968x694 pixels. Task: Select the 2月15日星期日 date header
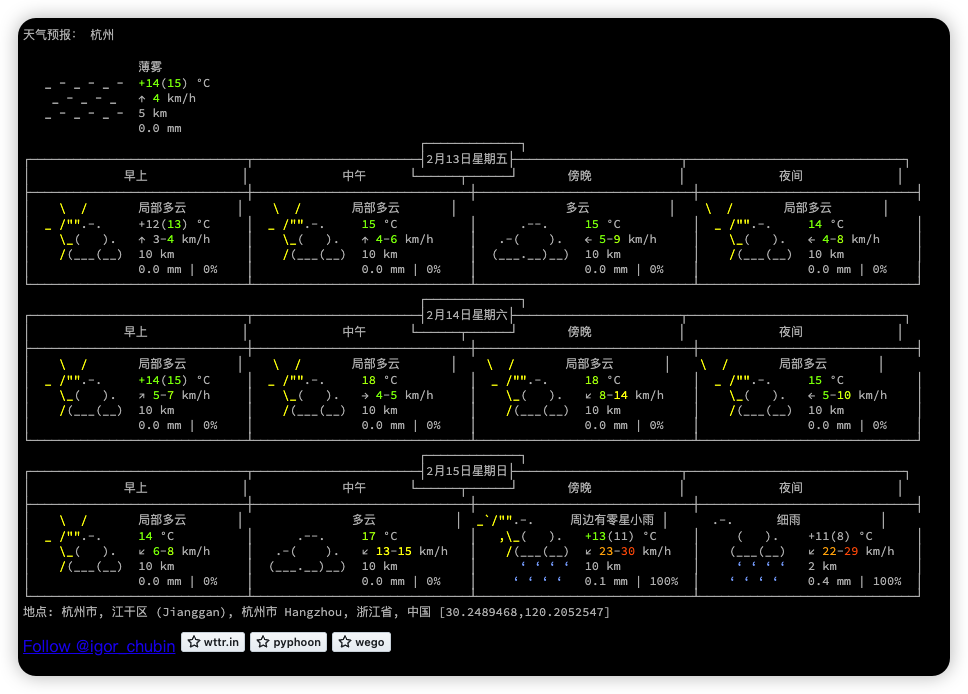click(466, 469)
